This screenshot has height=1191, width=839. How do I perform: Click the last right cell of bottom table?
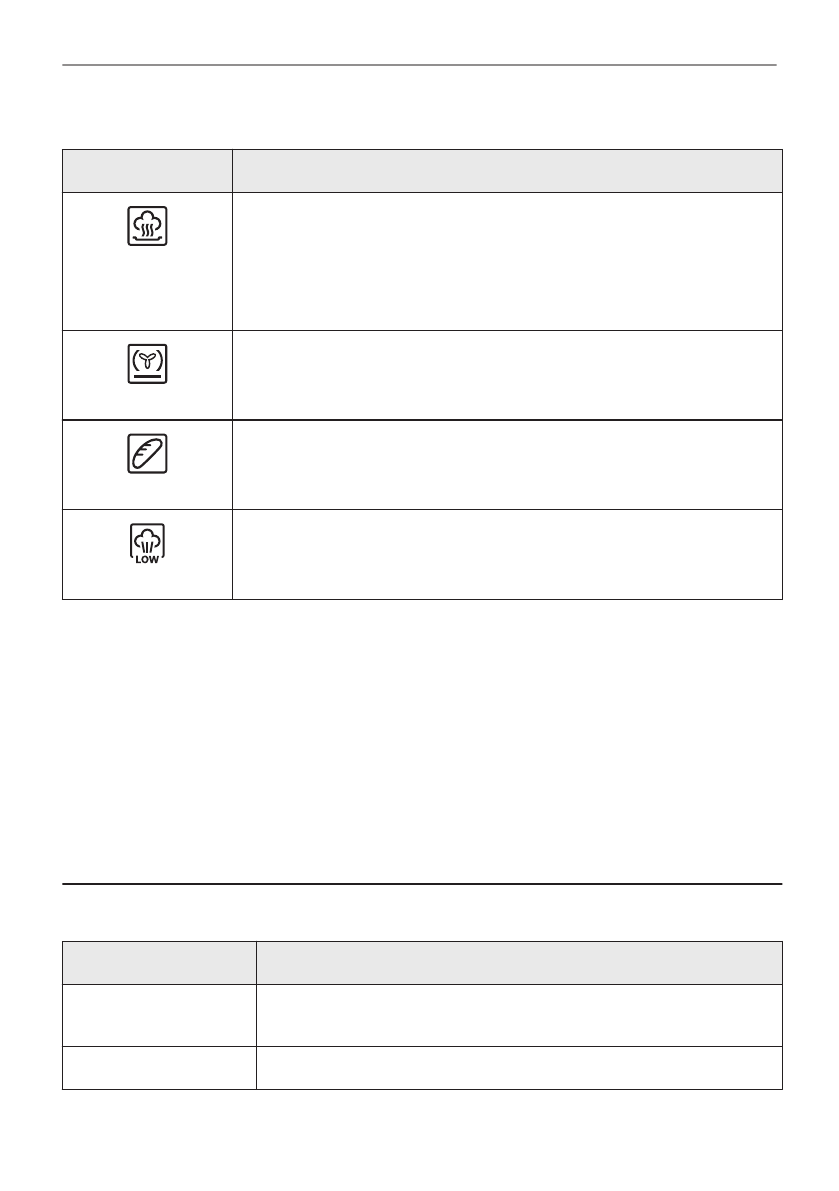519,1068
